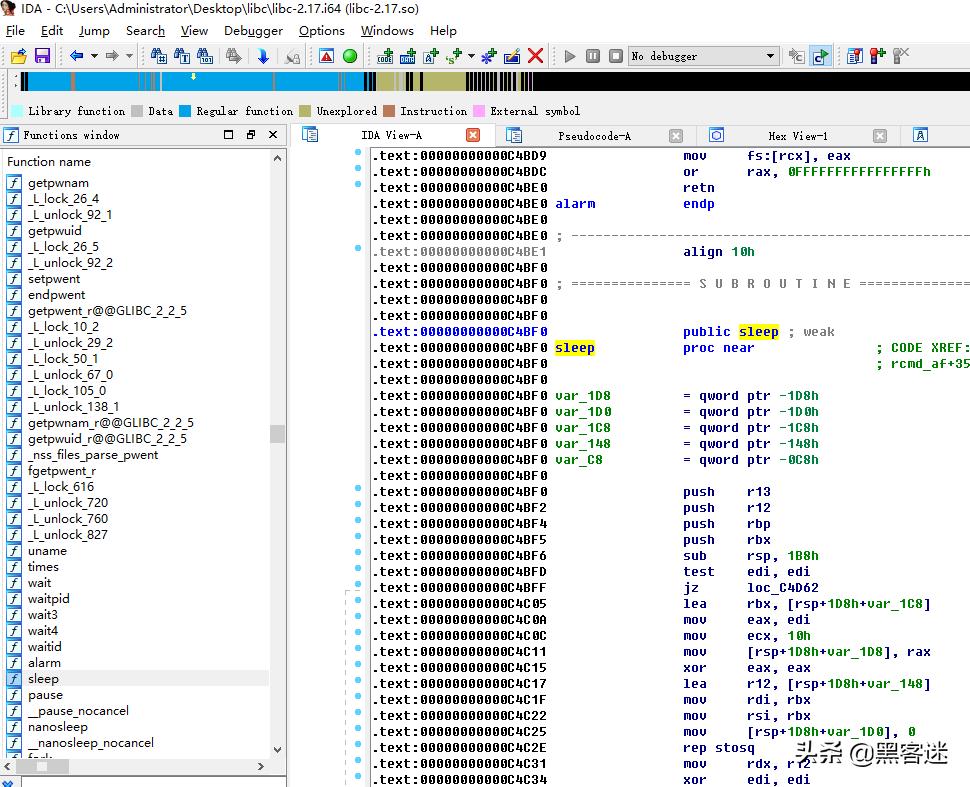
Task: Click the red X delete icon
Action: point(535,56)
